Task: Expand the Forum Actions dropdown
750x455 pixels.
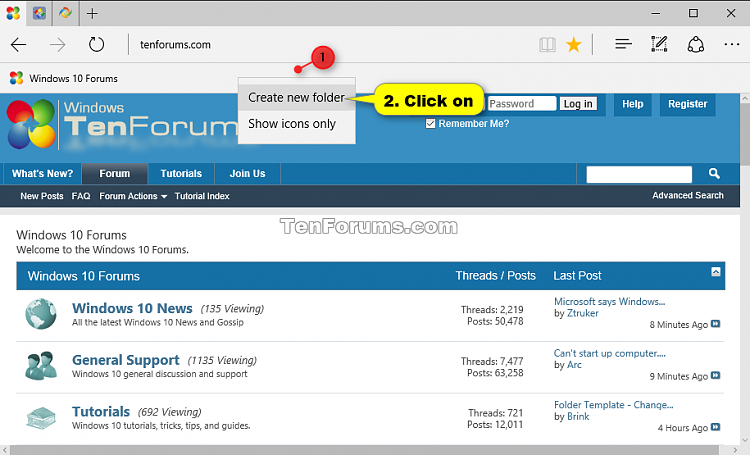Action: (x=133, y=196)
